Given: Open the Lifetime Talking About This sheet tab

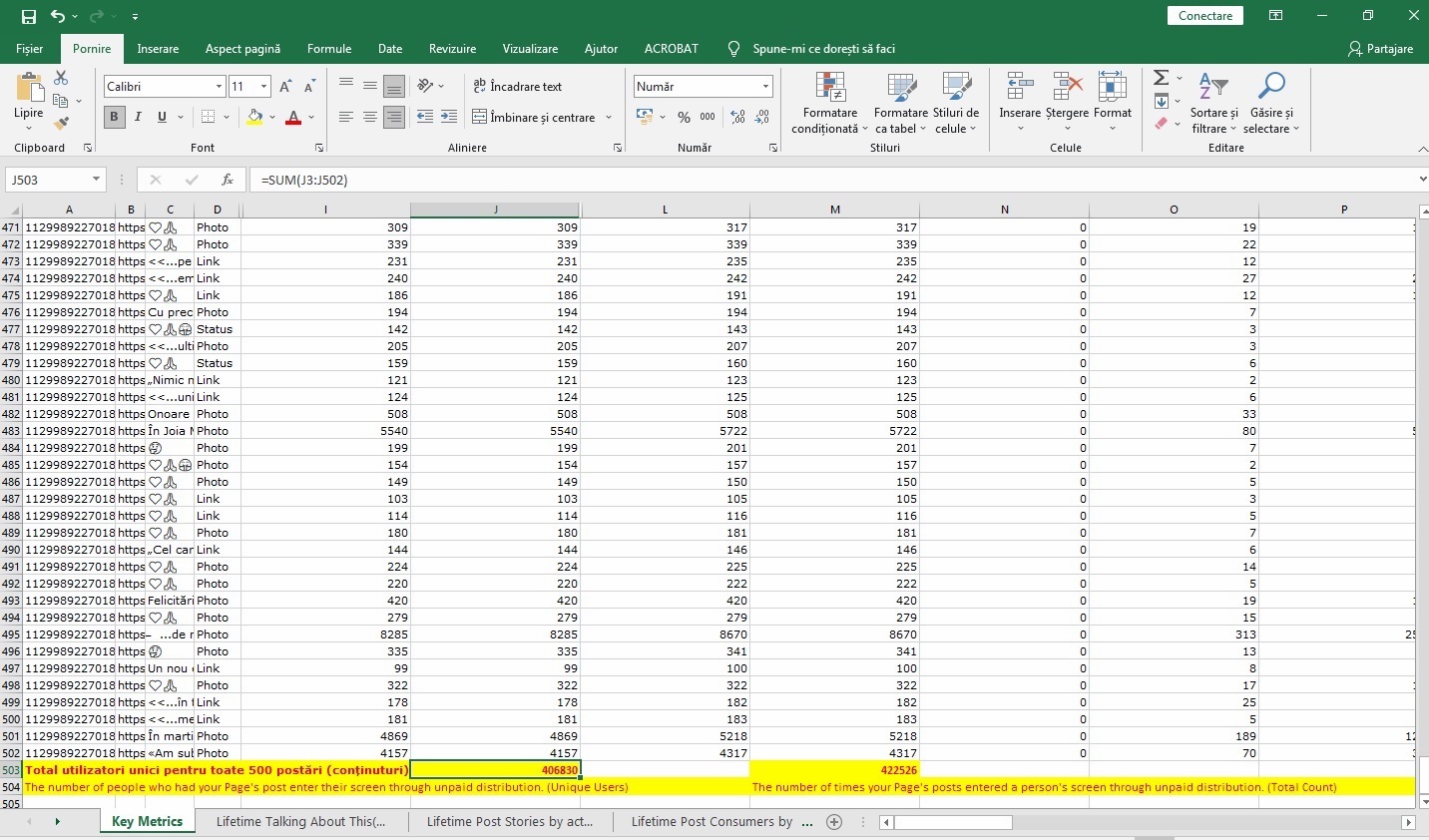Looking at the screenshot, I should point(300,822).
